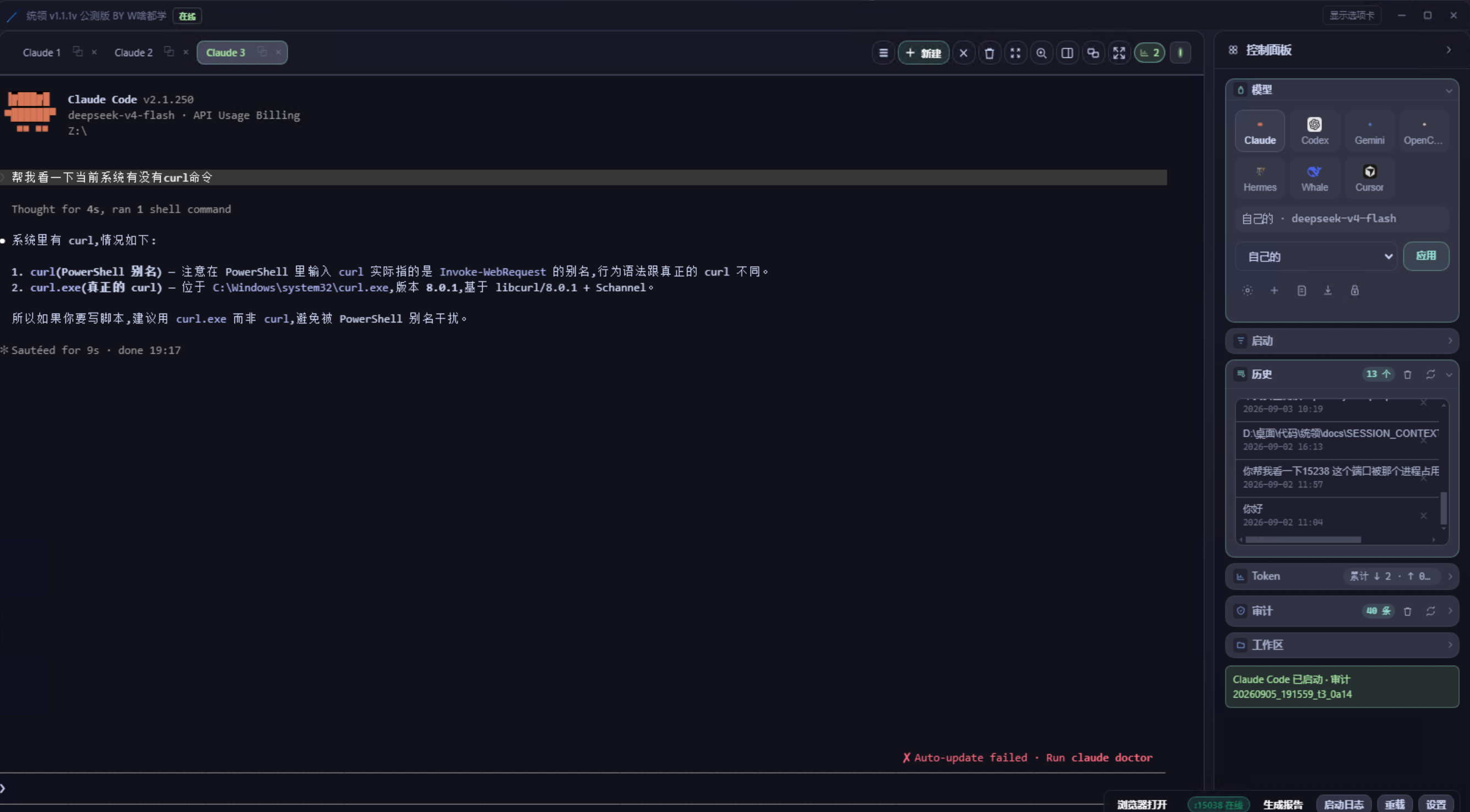Refresh the 历史 history list

[x=1430, y=375]
